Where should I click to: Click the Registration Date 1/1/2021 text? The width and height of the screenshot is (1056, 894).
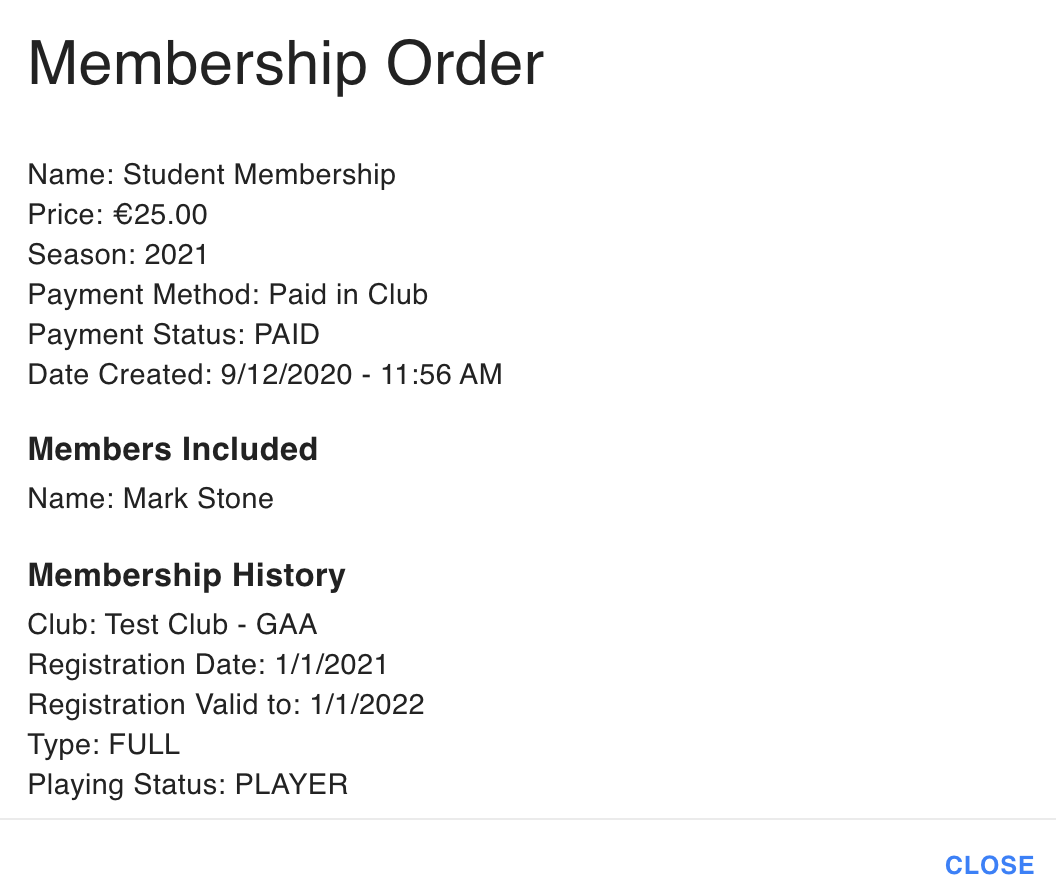(x=207, y=665)
